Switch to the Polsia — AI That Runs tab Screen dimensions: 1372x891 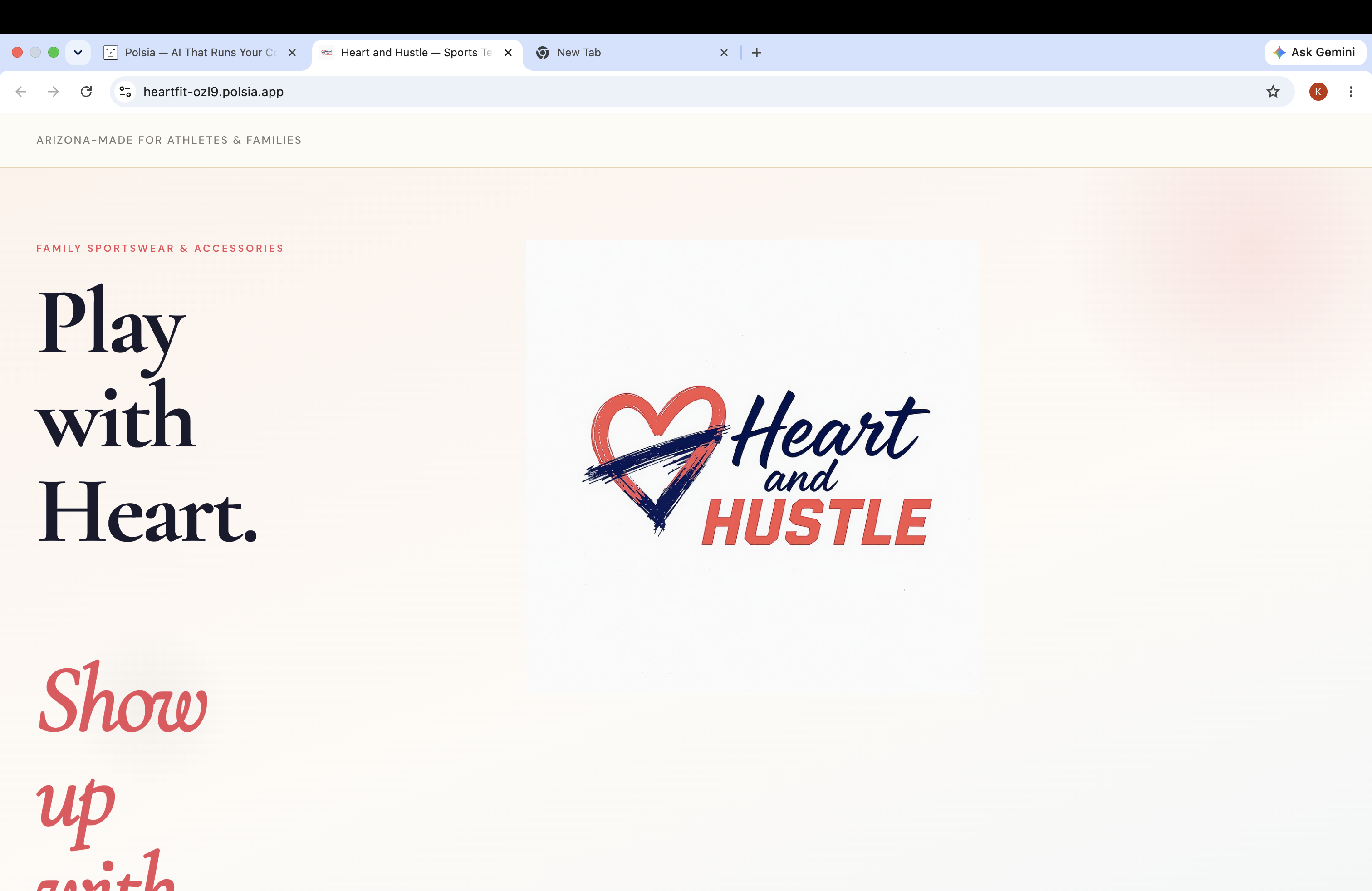[200, 53]
